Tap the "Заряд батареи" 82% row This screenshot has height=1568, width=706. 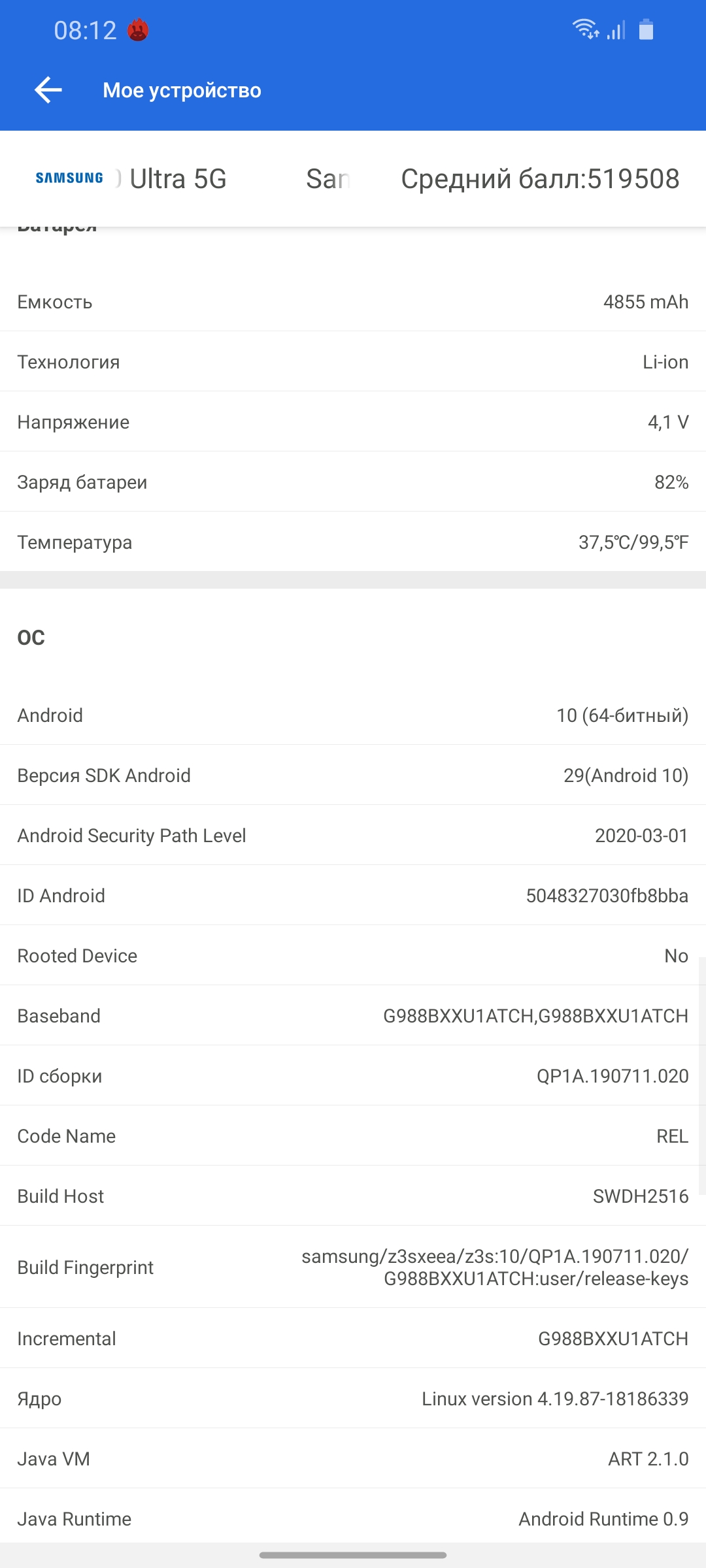coord(353,482)
